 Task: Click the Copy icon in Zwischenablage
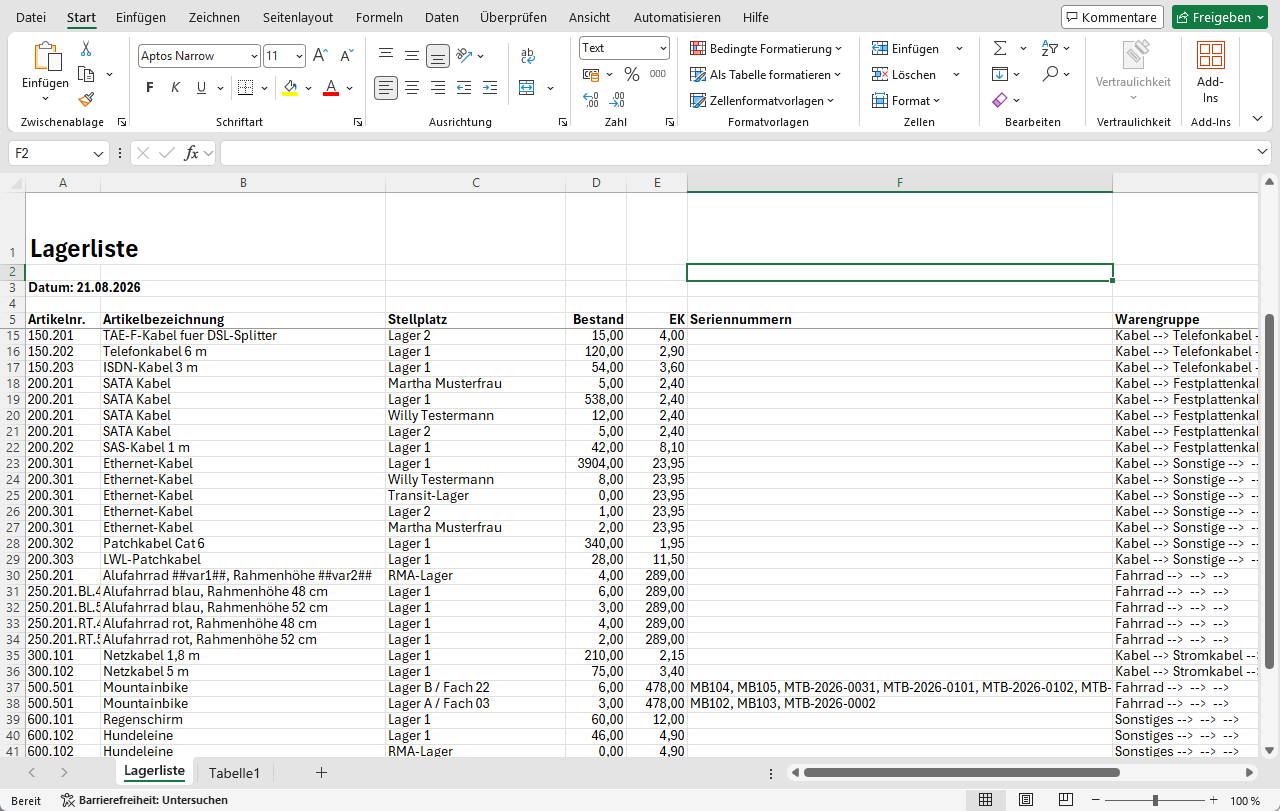point(86,74)
